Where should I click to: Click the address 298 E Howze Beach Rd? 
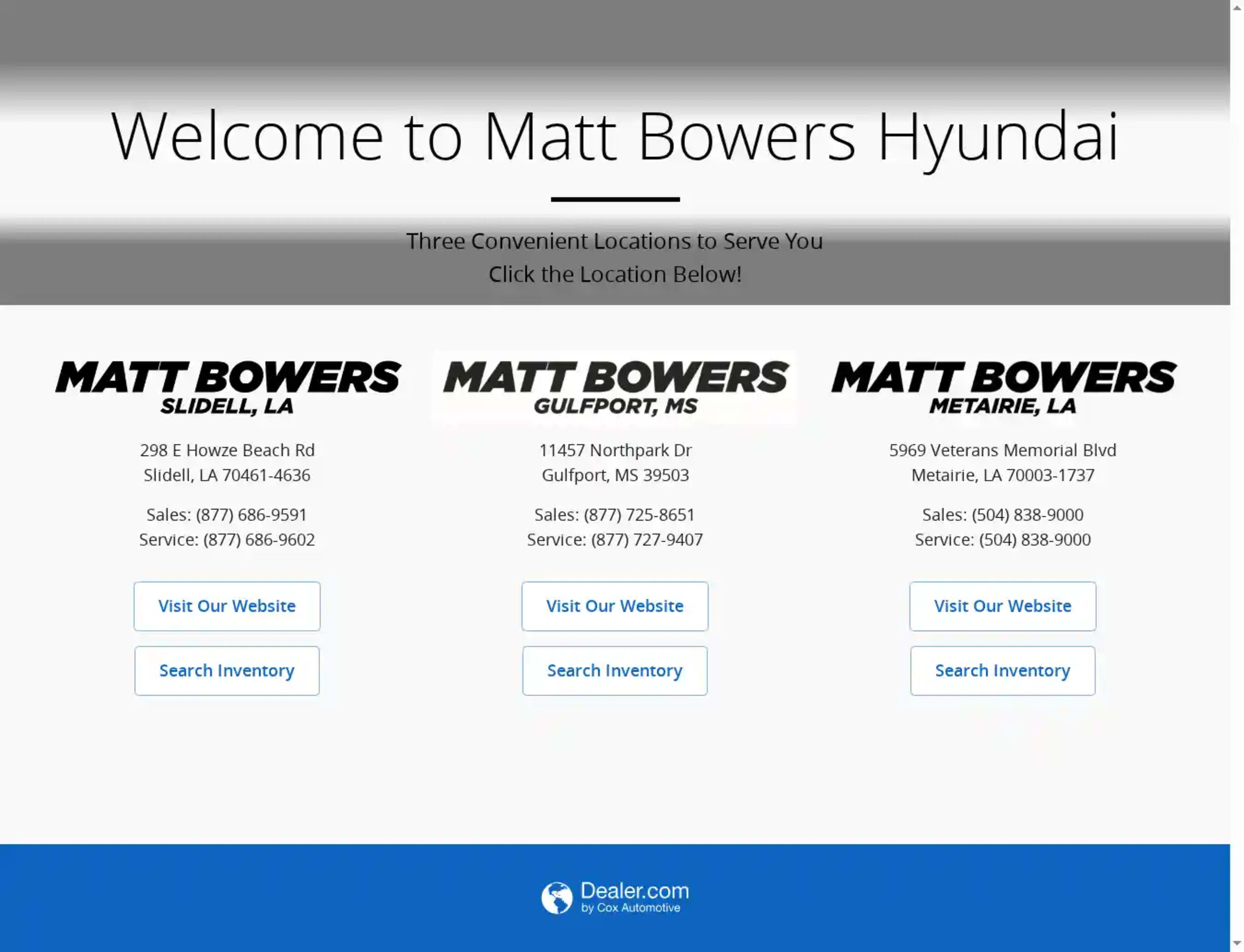tap(227, 450)
